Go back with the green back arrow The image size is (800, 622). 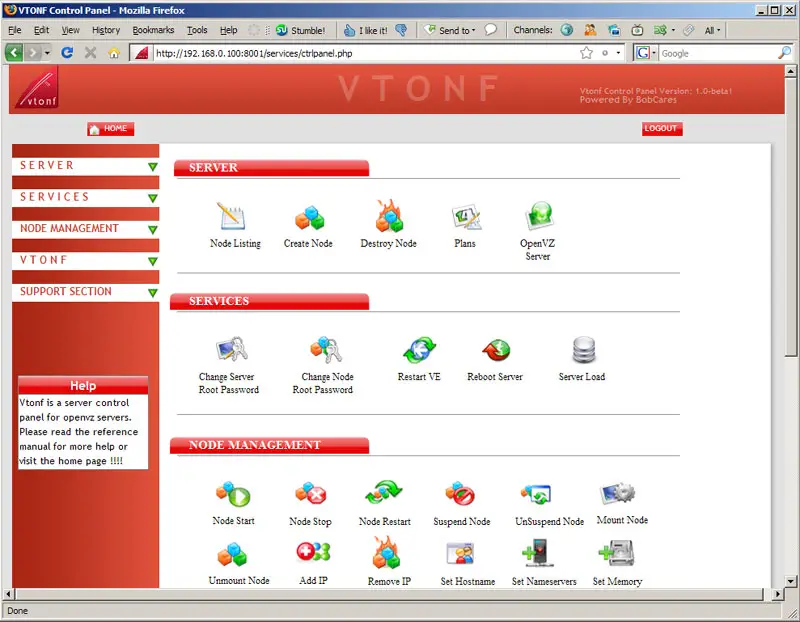click(x=14, y=53)
